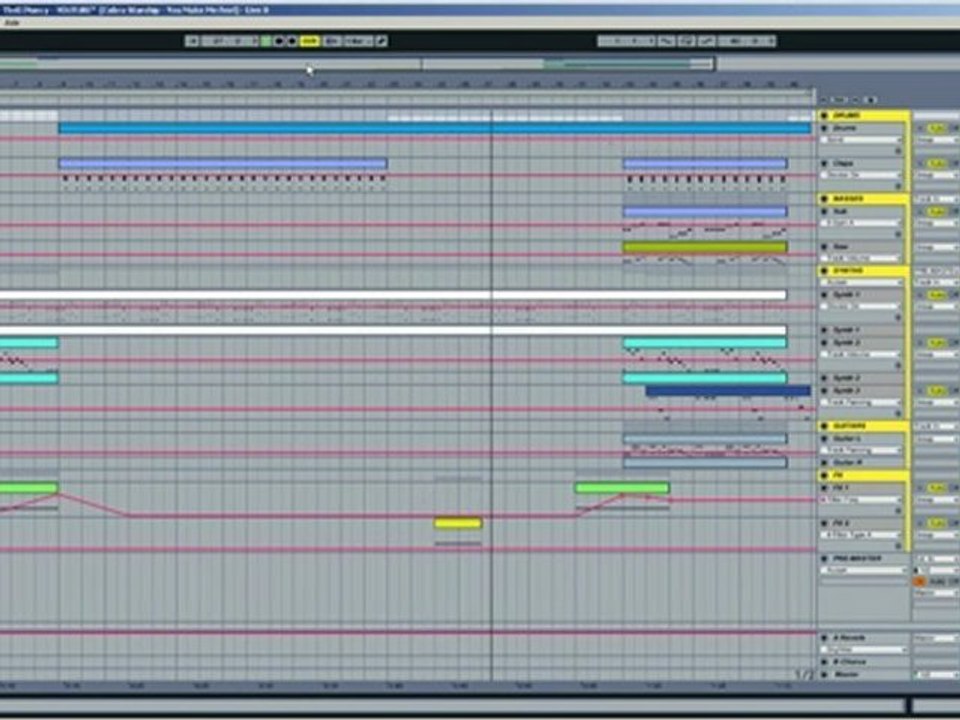Screen dimensions: 960x720
Task: Select the dark blue Synth 3 clip
Action: click(728, 391)
